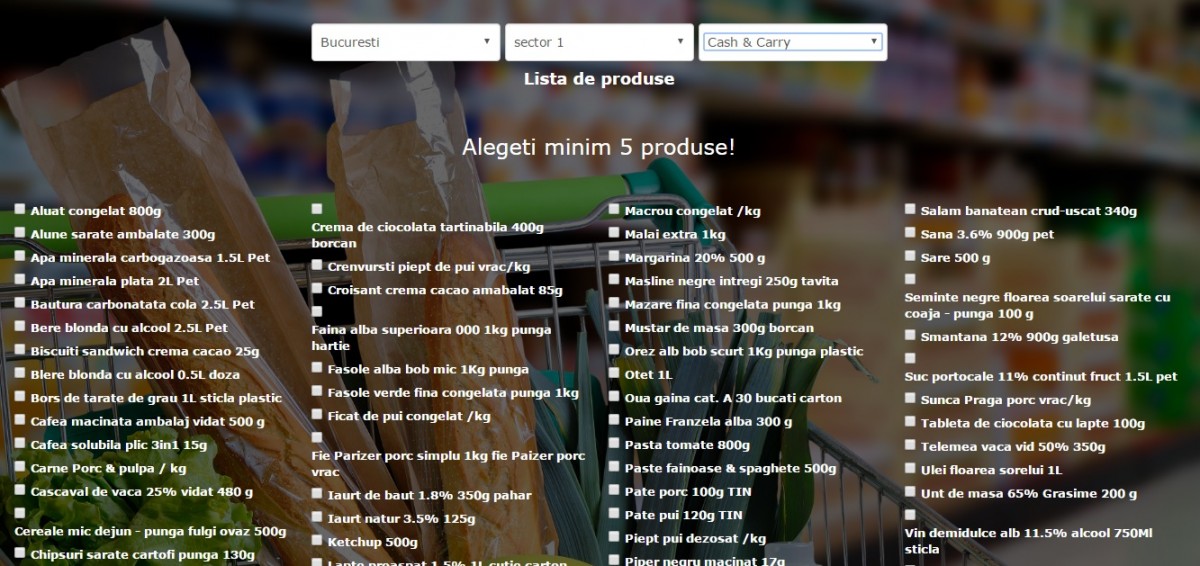This screenshot has height=566, width=1200.
Task: Tick Alune sarate ambalate 300g checkbox
Action: [20, 233]
